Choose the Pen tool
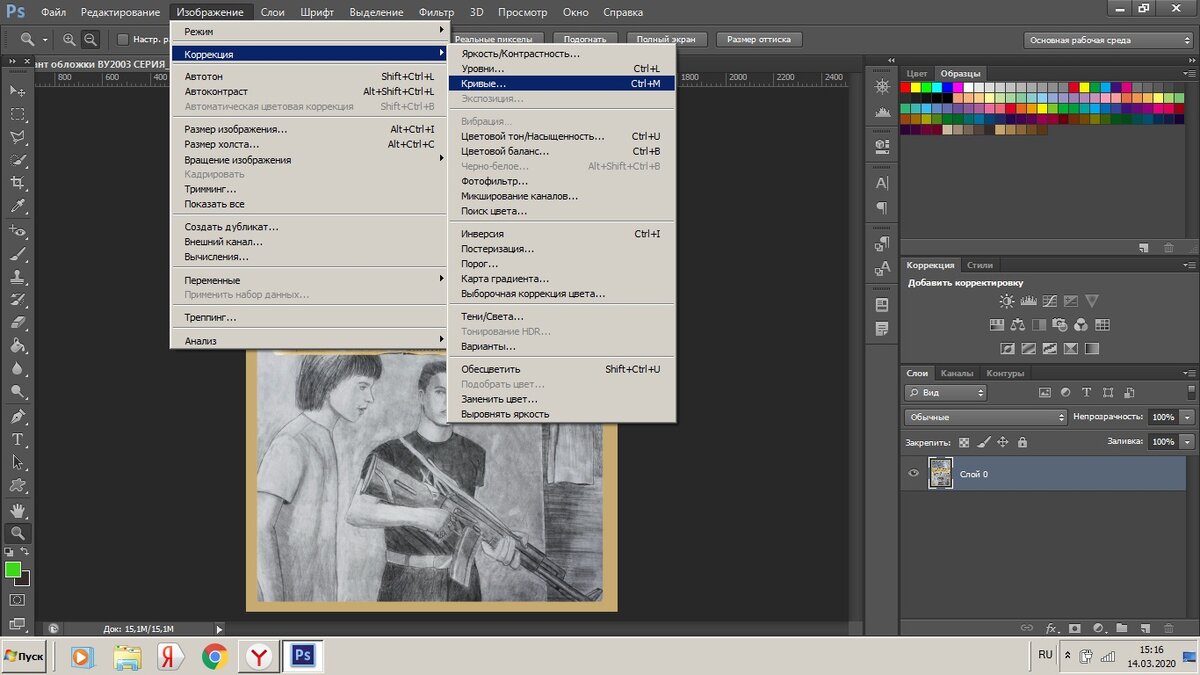Image resolution: width=1200 pixels, height=675 pixels. coord(17,416)
